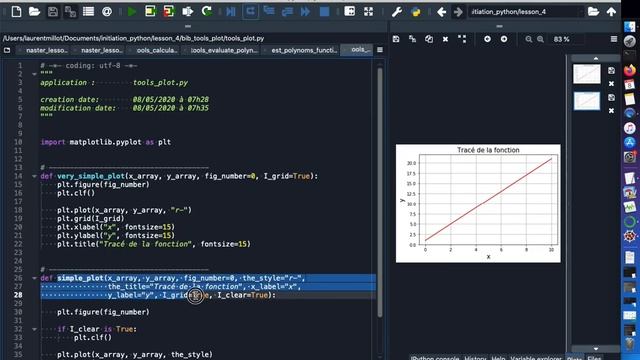640x360 pixels.
Task: Copy plot to clipboard icon
Action: click(x=429, y=39)
